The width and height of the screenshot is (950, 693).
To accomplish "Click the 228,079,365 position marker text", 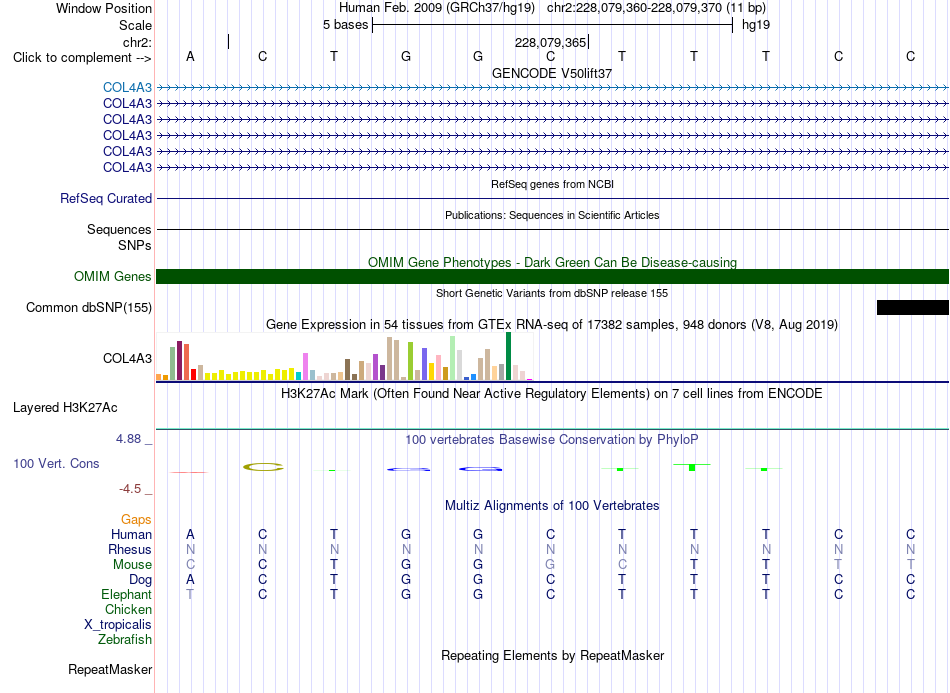I will point(550,42).
